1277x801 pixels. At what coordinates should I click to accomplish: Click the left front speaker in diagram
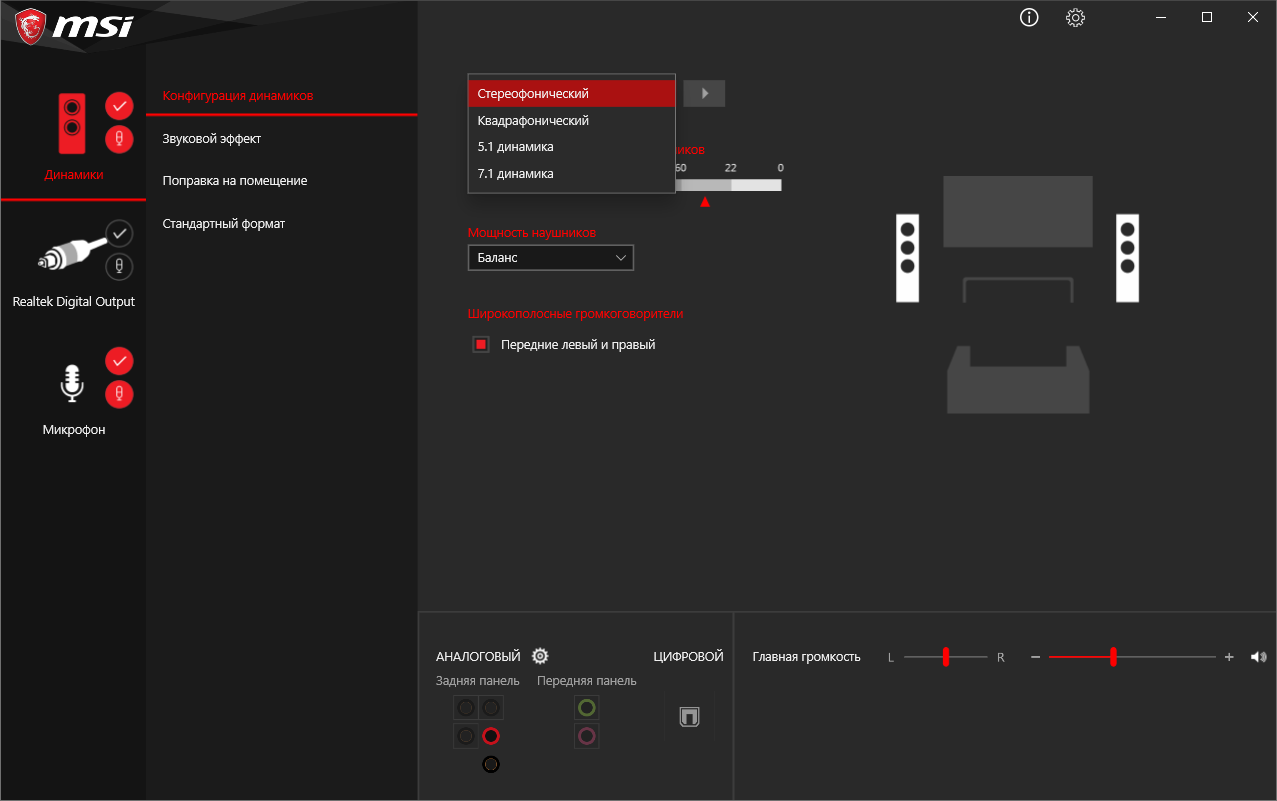coord(907,258)
